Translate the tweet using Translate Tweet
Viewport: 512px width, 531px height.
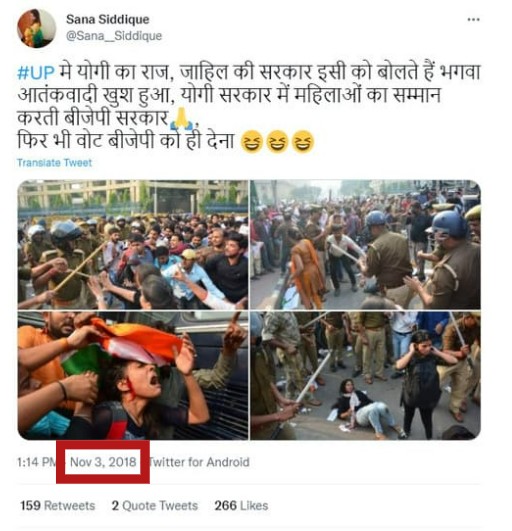[55, 163]
